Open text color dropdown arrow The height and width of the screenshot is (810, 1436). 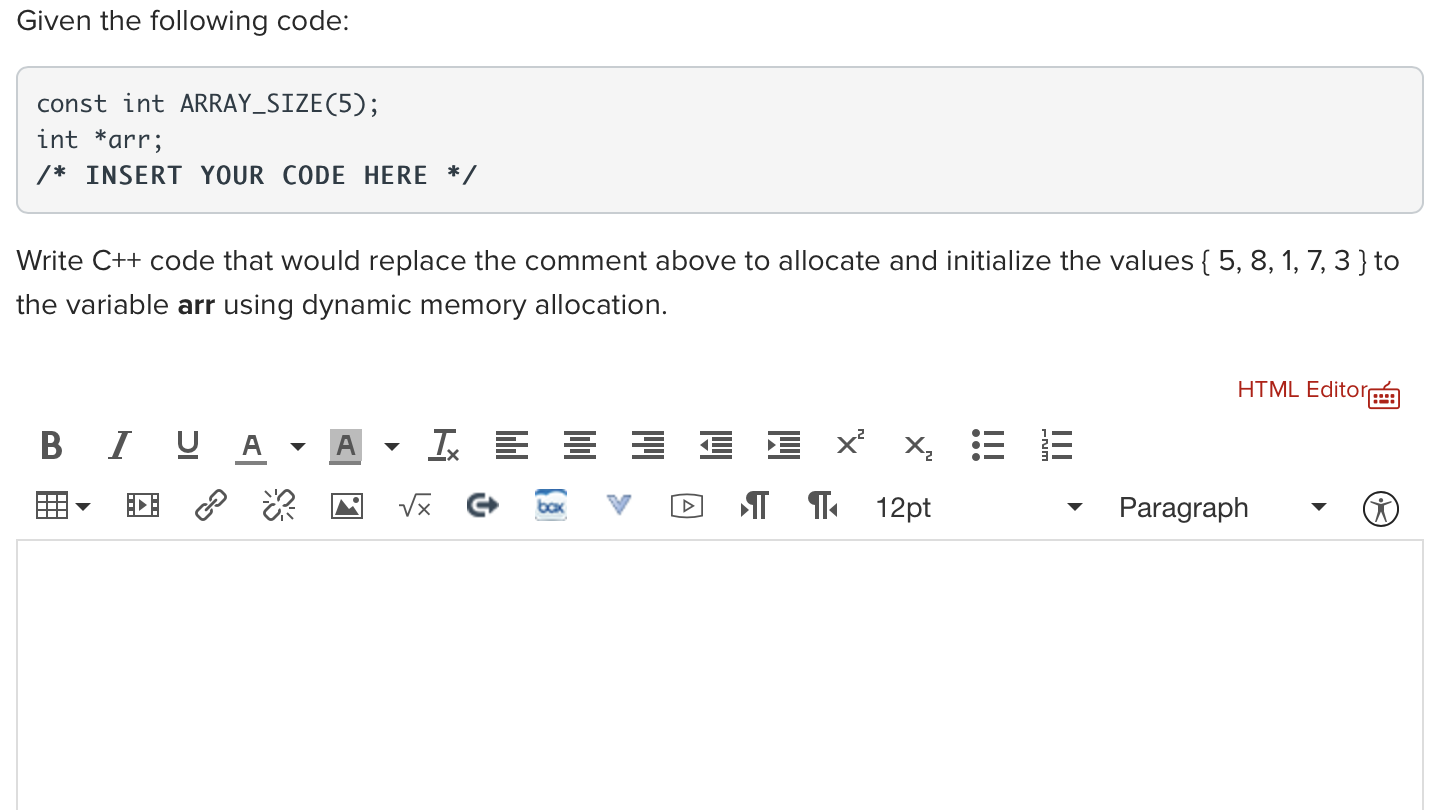(297, 446)
